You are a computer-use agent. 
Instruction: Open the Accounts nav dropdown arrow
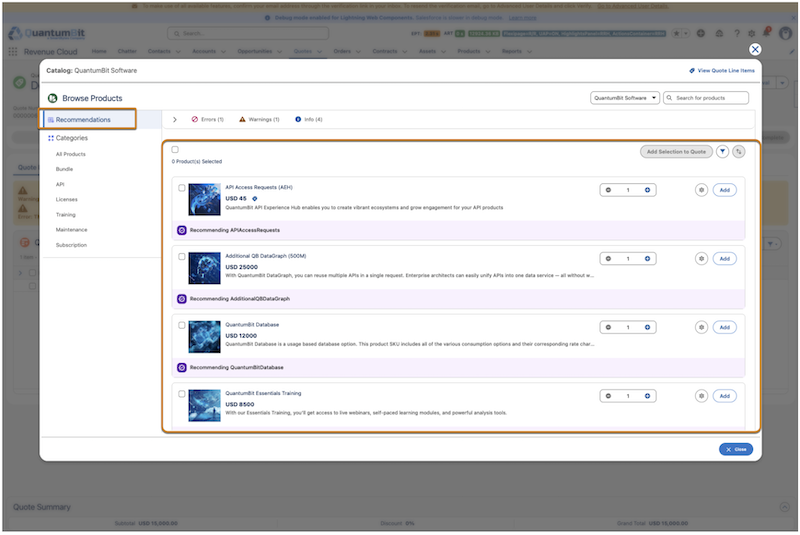point(223,52)
